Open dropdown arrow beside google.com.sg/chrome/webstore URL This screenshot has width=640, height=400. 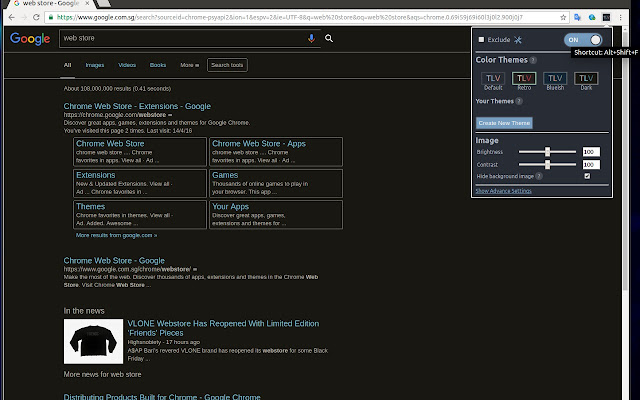pos(195,269)
